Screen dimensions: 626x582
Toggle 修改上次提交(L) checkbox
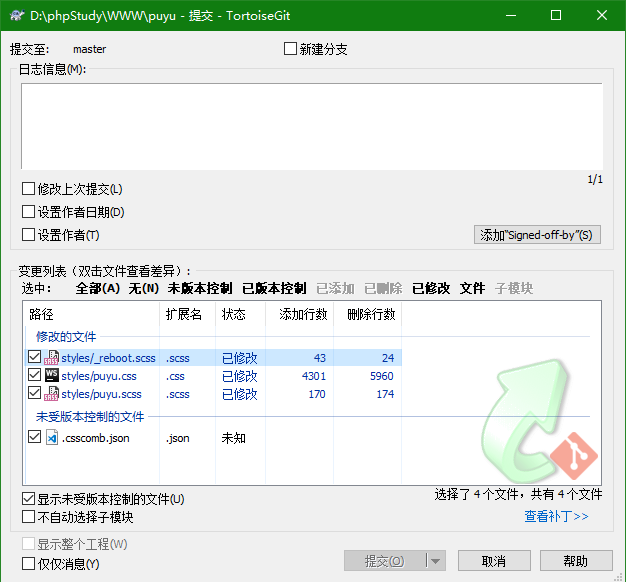point(28,189)
